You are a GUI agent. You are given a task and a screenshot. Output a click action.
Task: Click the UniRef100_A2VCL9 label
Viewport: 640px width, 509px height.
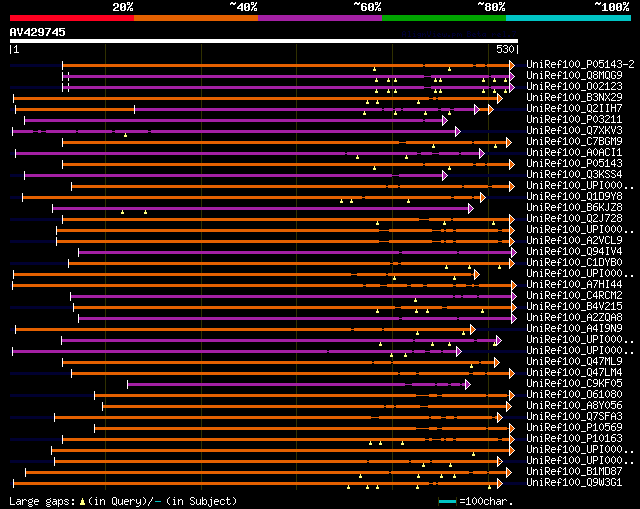(574, 241)
